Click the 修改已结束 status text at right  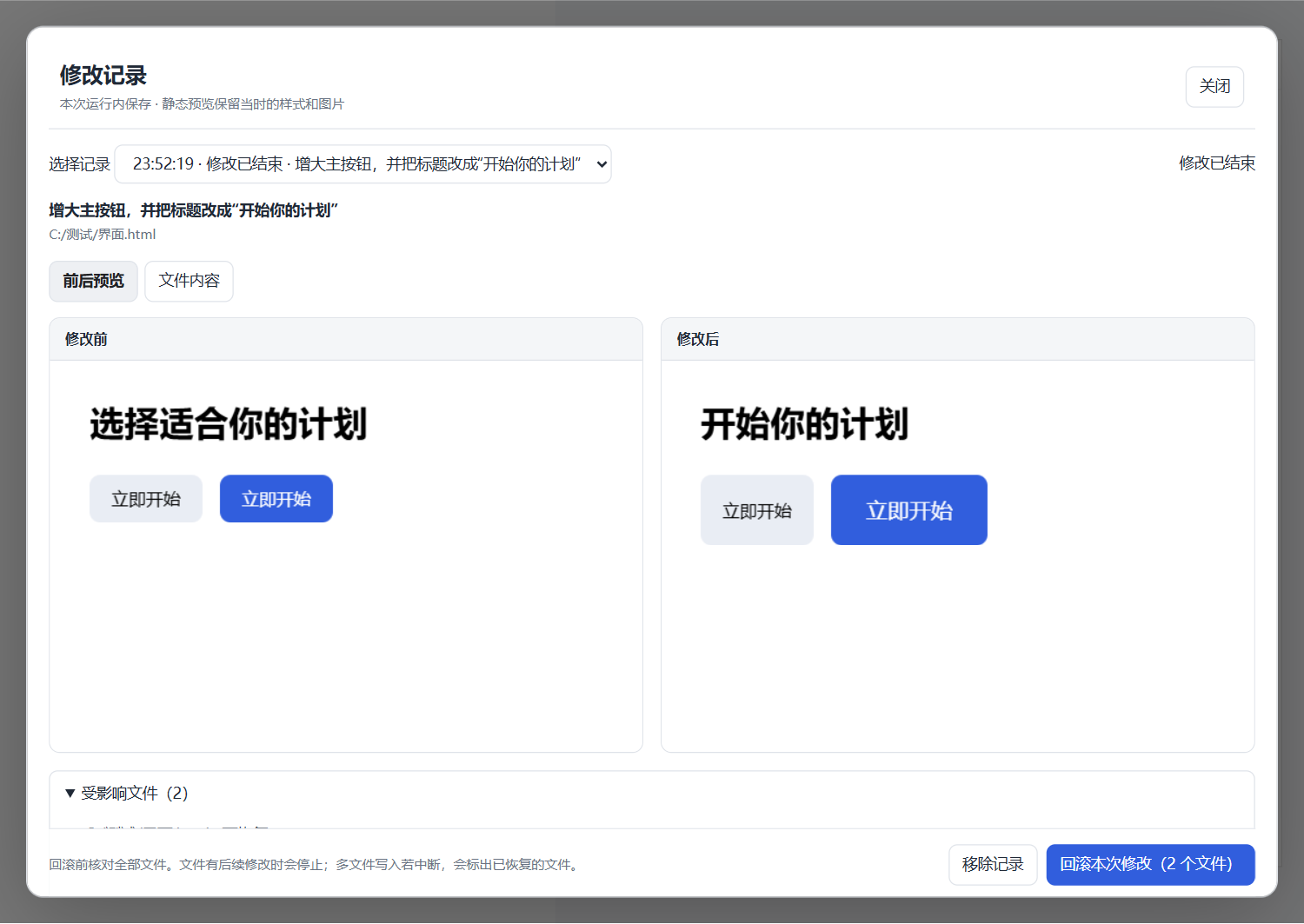[x=1217, y=163]
